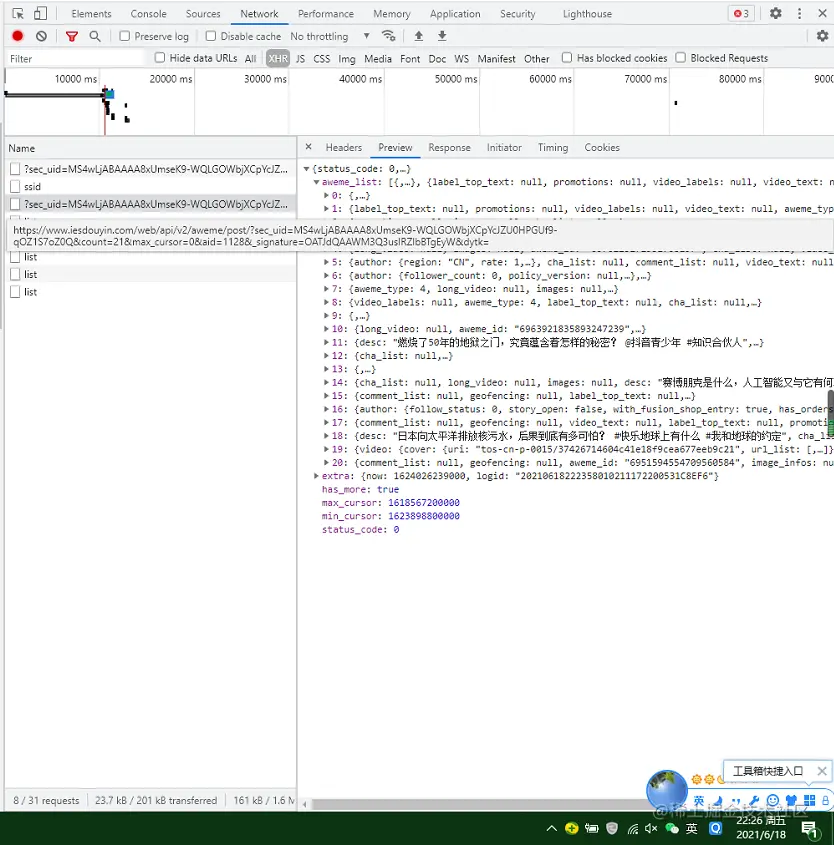This screenshot has height=845, width=834.
Task: Check Has blocked cookies option
Action: point(567,57)
